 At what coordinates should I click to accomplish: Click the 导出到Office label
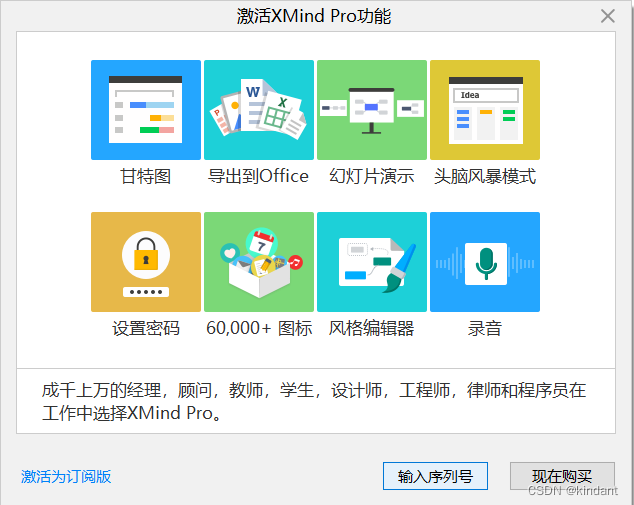click(258, 177)
